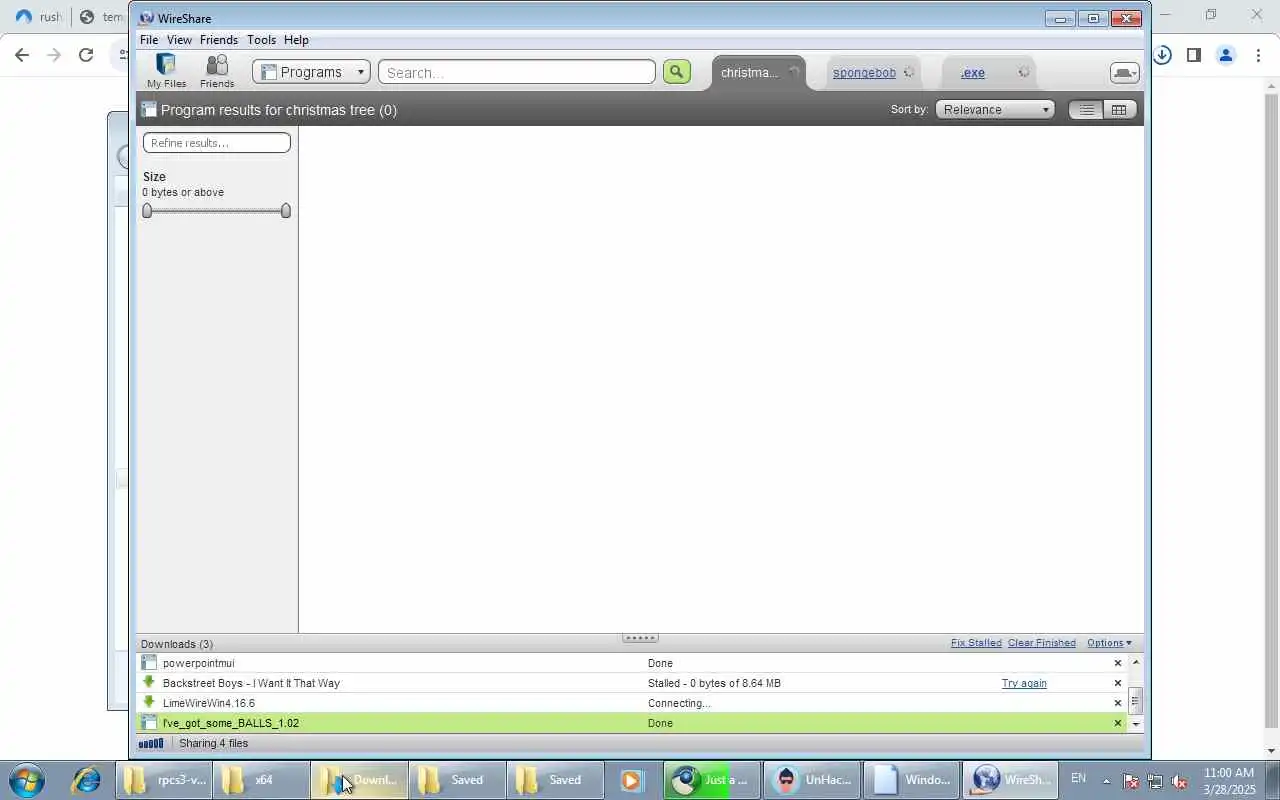Open the View menu
Viewport: 1280px width, 800px height.
(179, 40)
